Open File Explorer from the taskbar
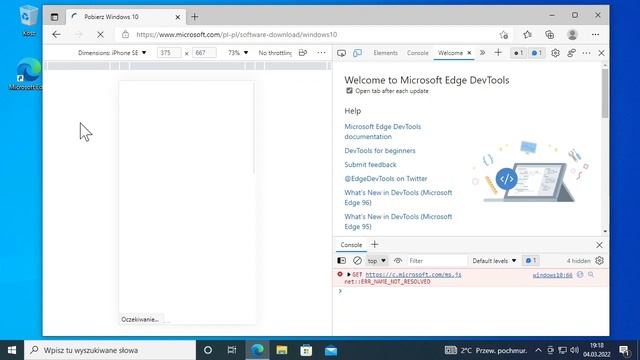The width and height of the screenshot is (640, 360). point(282,350)
